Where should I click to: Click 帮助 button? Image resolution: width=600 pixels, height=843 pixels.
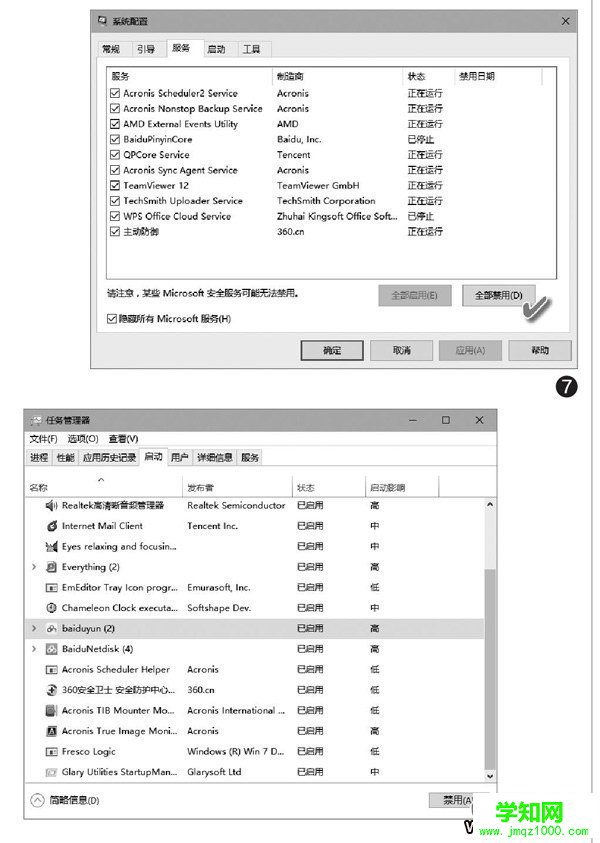tap(540, 351)
